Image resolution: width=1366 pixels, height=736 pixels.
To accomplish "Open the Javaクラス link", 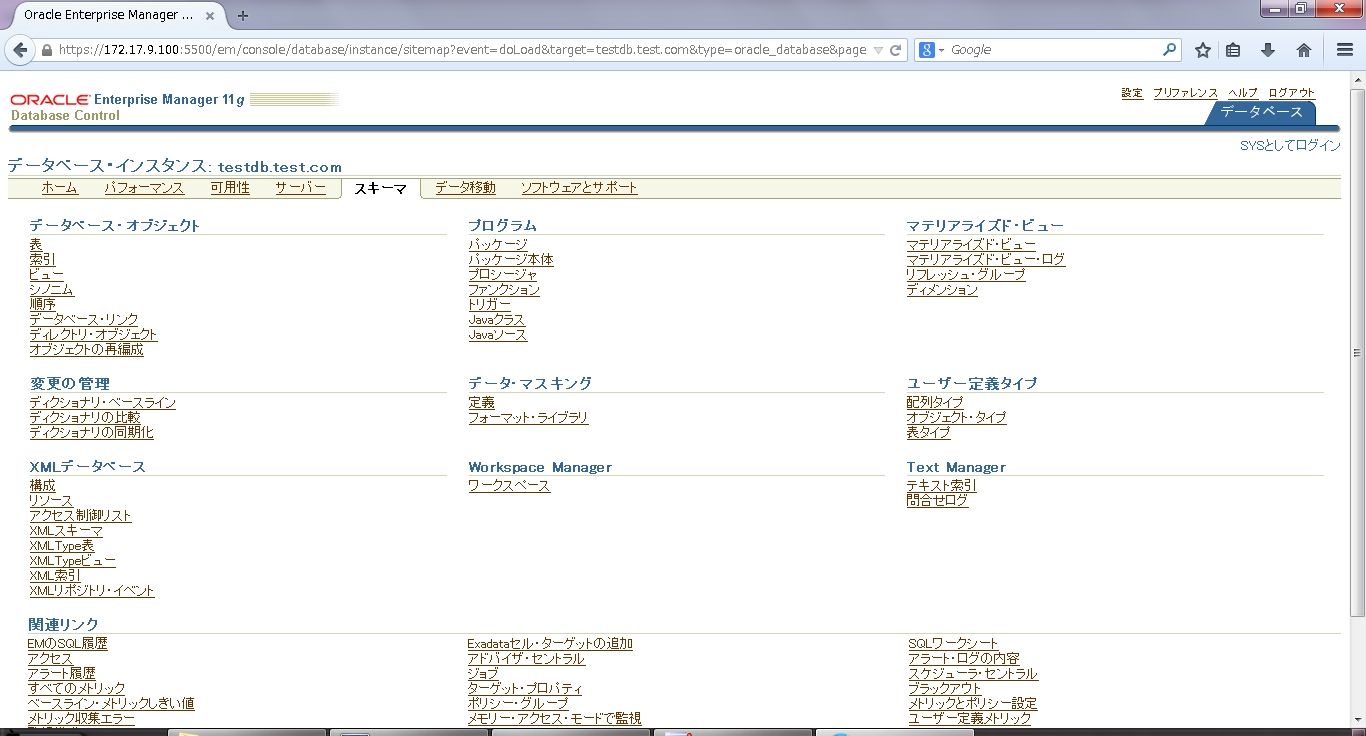I will pyautogui.click(x=496, y=320).
